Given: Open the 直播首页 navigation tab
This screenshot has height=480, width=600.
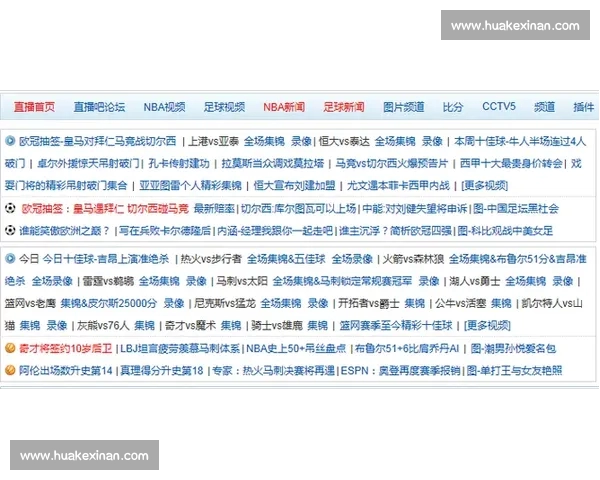Looking at the screenshot, I should [x=34, y=107].
